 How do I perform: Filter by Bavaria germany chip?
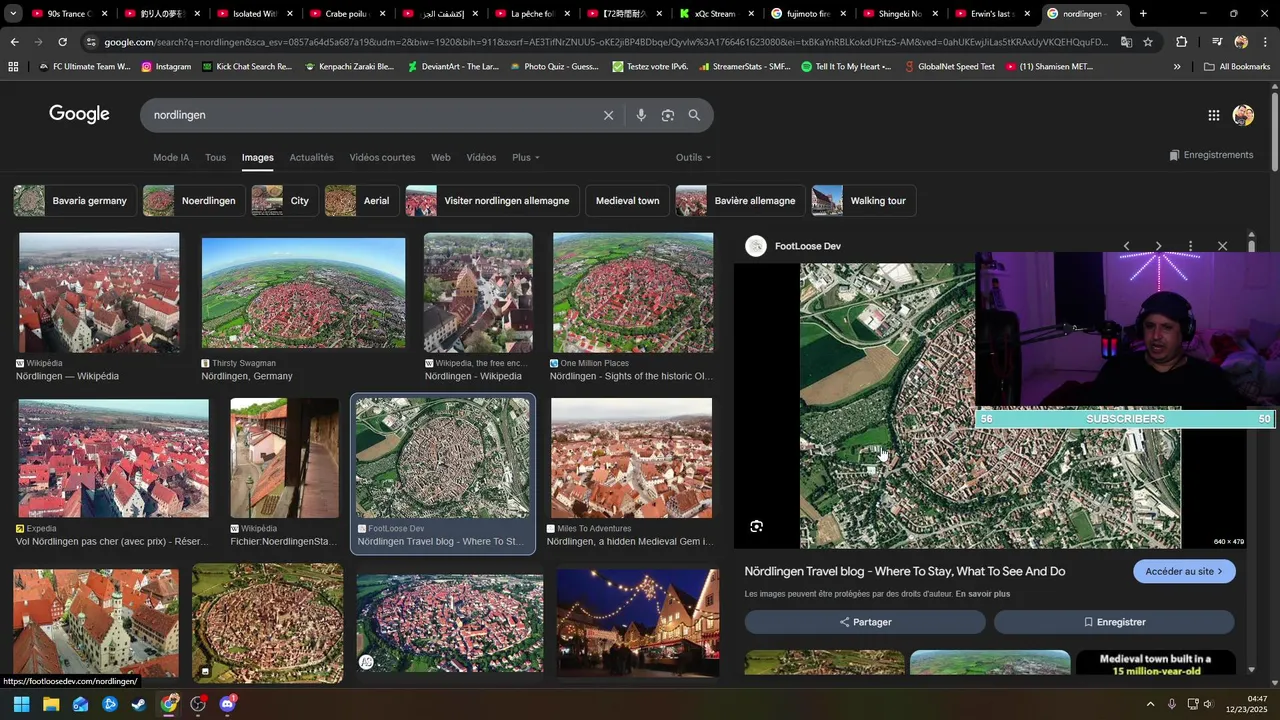(75, 201)
